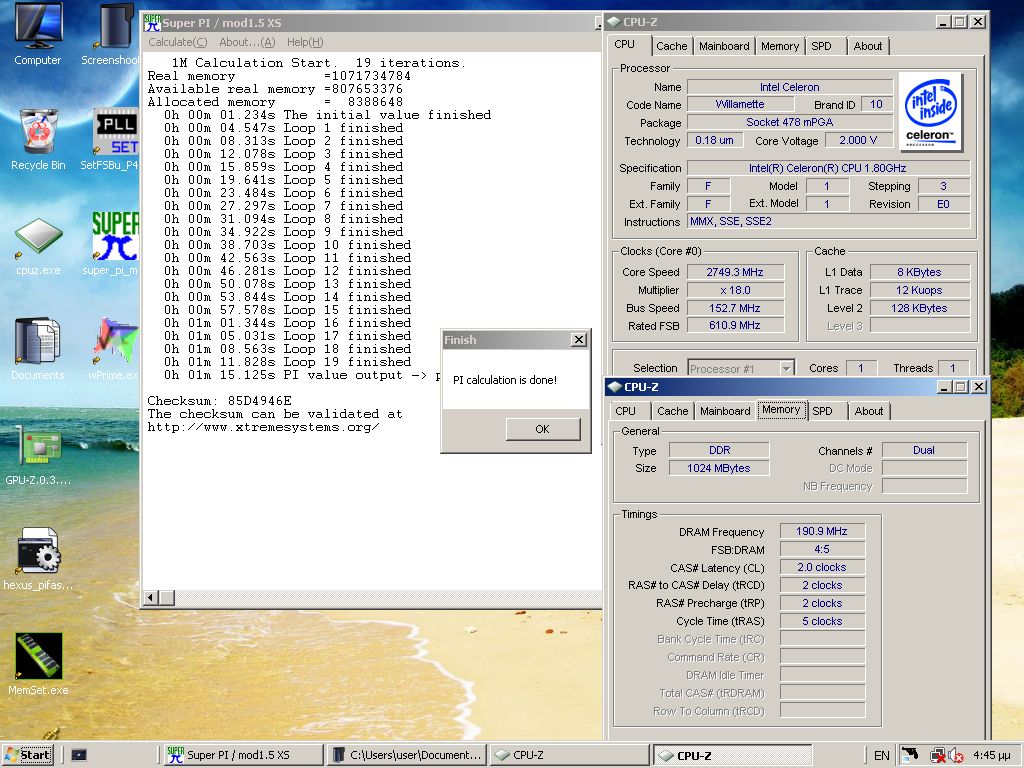This screenshot has height=768, width=1024.
Task: Click the Intel Inside Celeron logo
Action: pos(931,111)
